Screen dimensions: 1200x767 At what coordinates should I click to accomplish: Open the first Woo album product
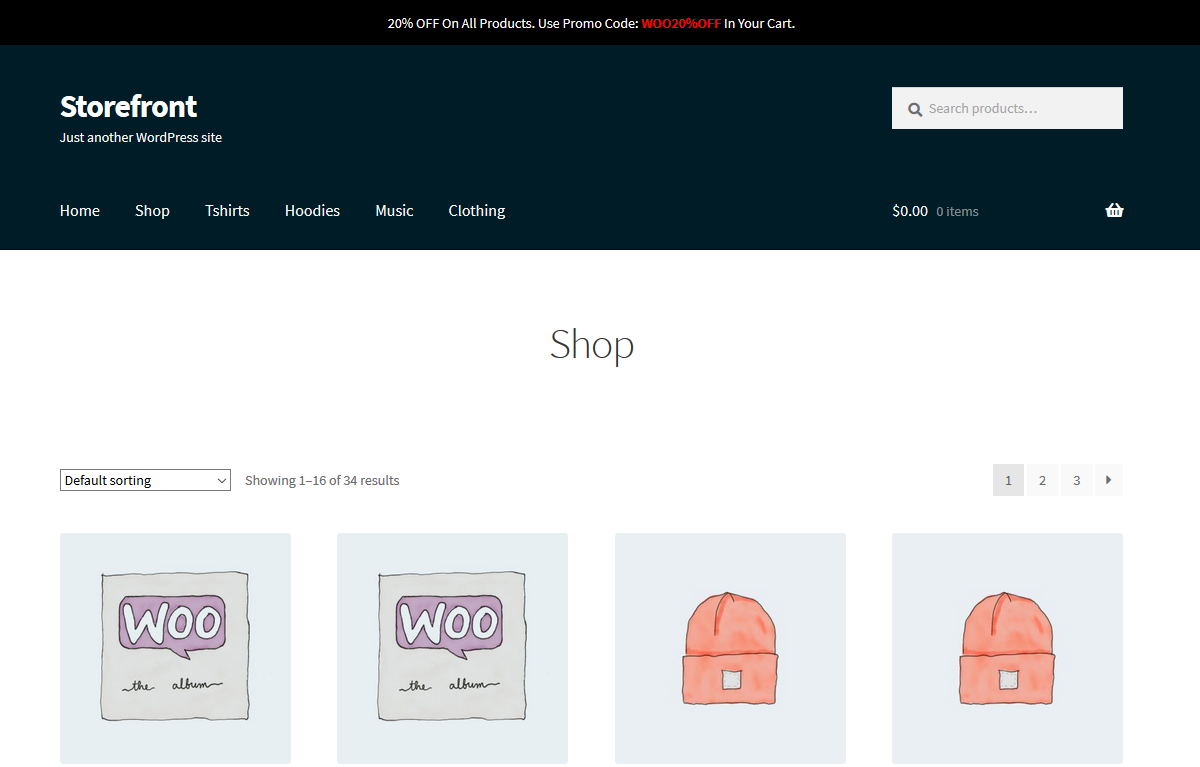click(x=175, y=648)
